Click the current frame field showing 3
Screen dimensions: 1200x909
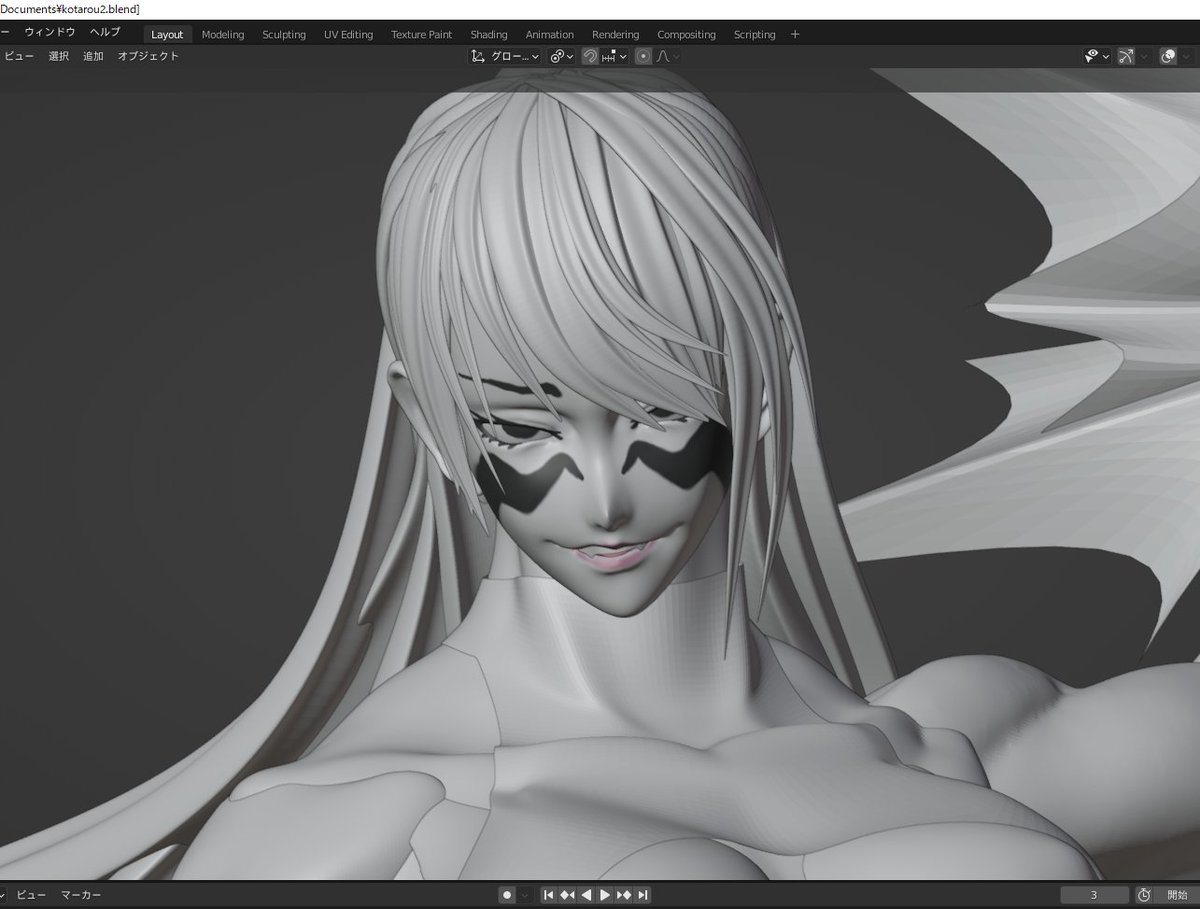[x=1094, y=895]
